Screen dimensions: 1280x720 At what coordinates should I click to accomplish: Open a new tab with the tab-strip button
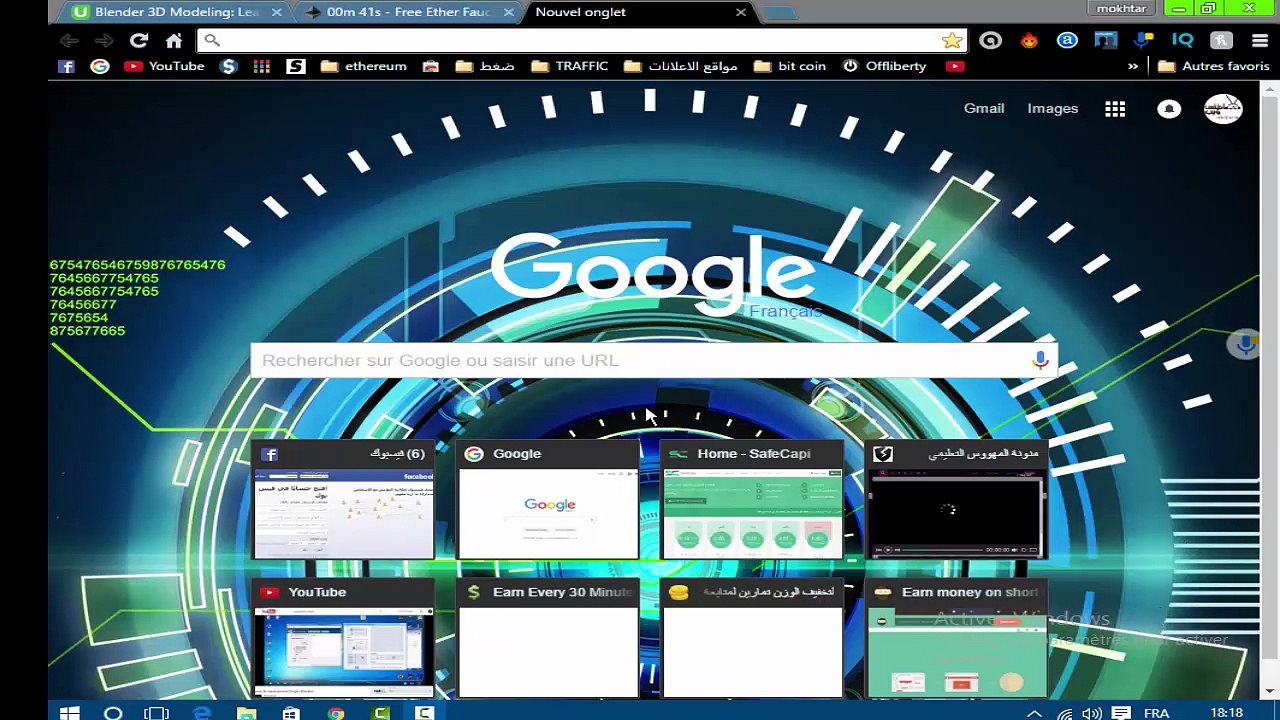(779, 13)
